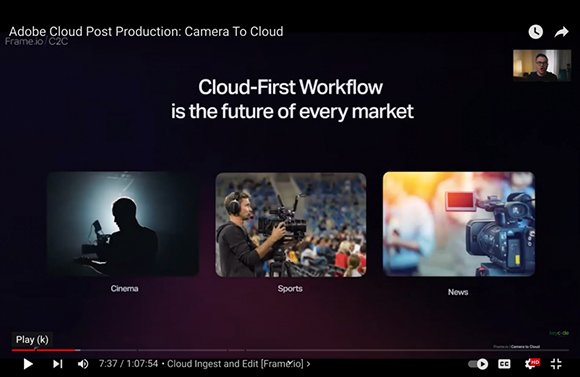Skip to the next video
Image resolution: width=580 pixels, height=377 pixels.
tap(57, 364)
